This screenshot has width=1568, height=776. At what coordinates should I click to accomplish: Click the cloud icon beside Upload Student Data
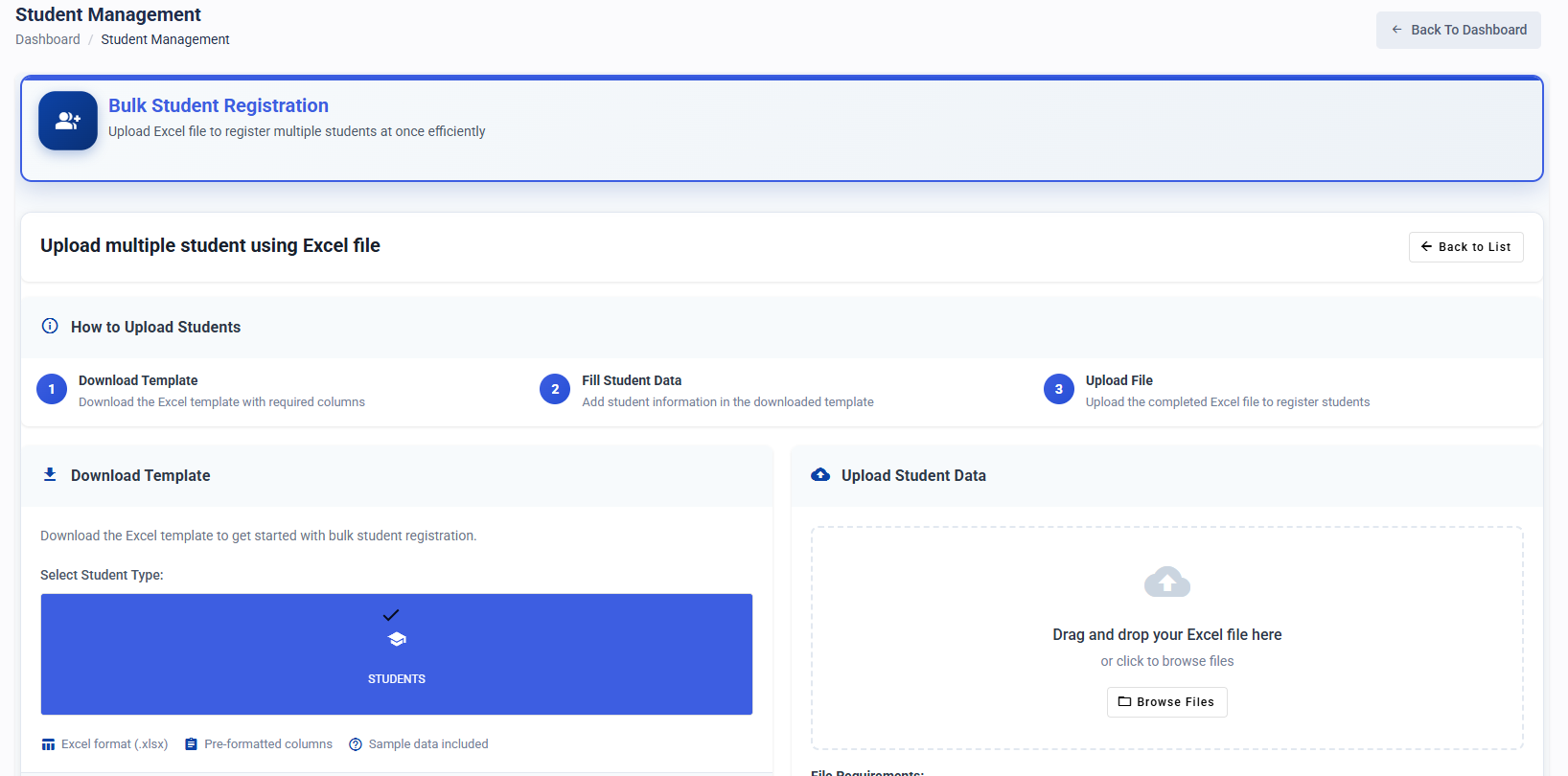pyautogui.click(x=820, y=475)
